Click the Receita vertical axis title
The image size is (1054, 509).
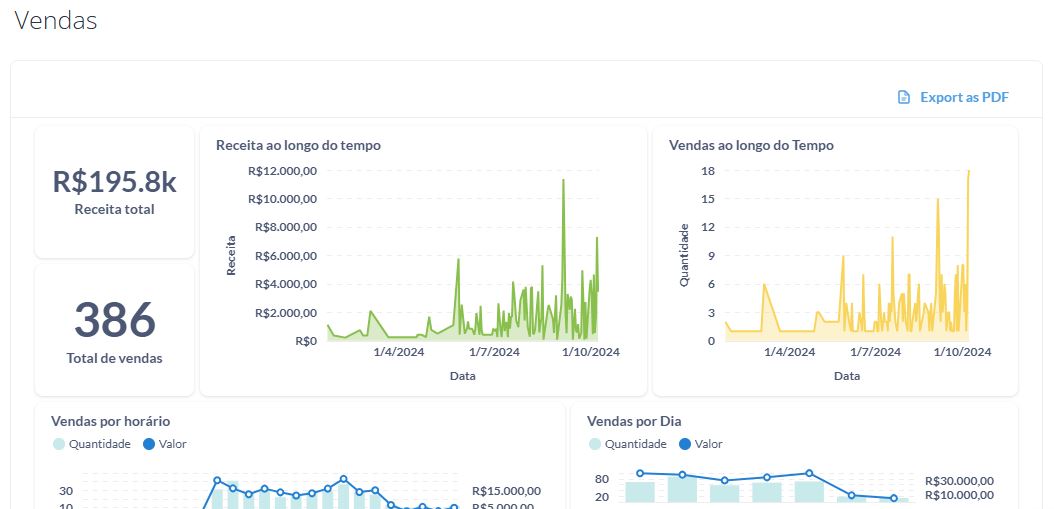pyautogui.click(x=231, y=256)
